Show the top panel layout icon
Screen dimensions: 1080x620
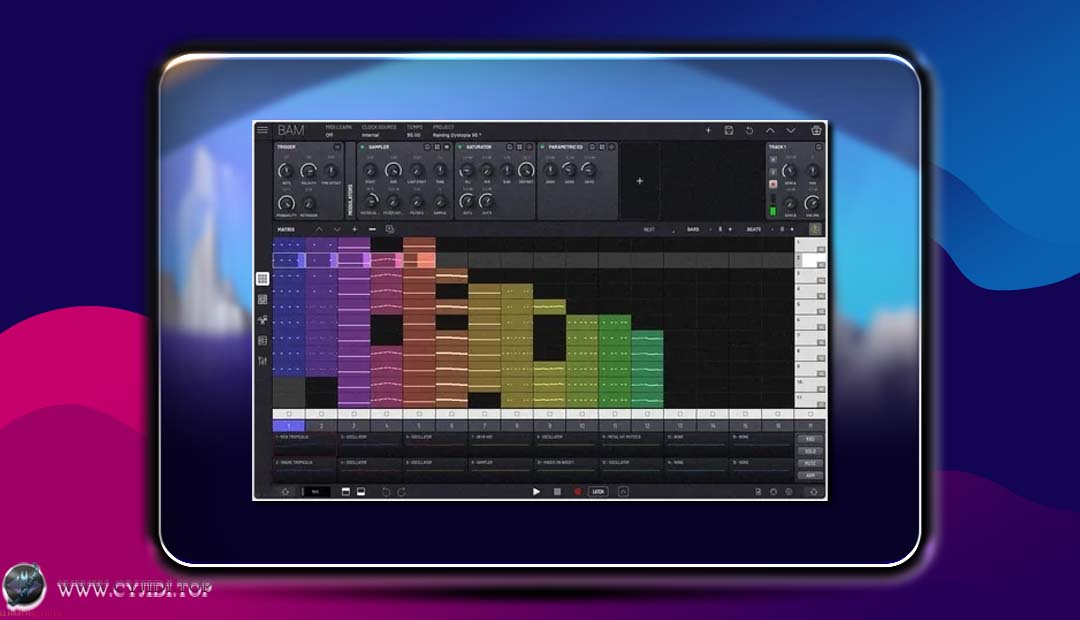point(346,491)
